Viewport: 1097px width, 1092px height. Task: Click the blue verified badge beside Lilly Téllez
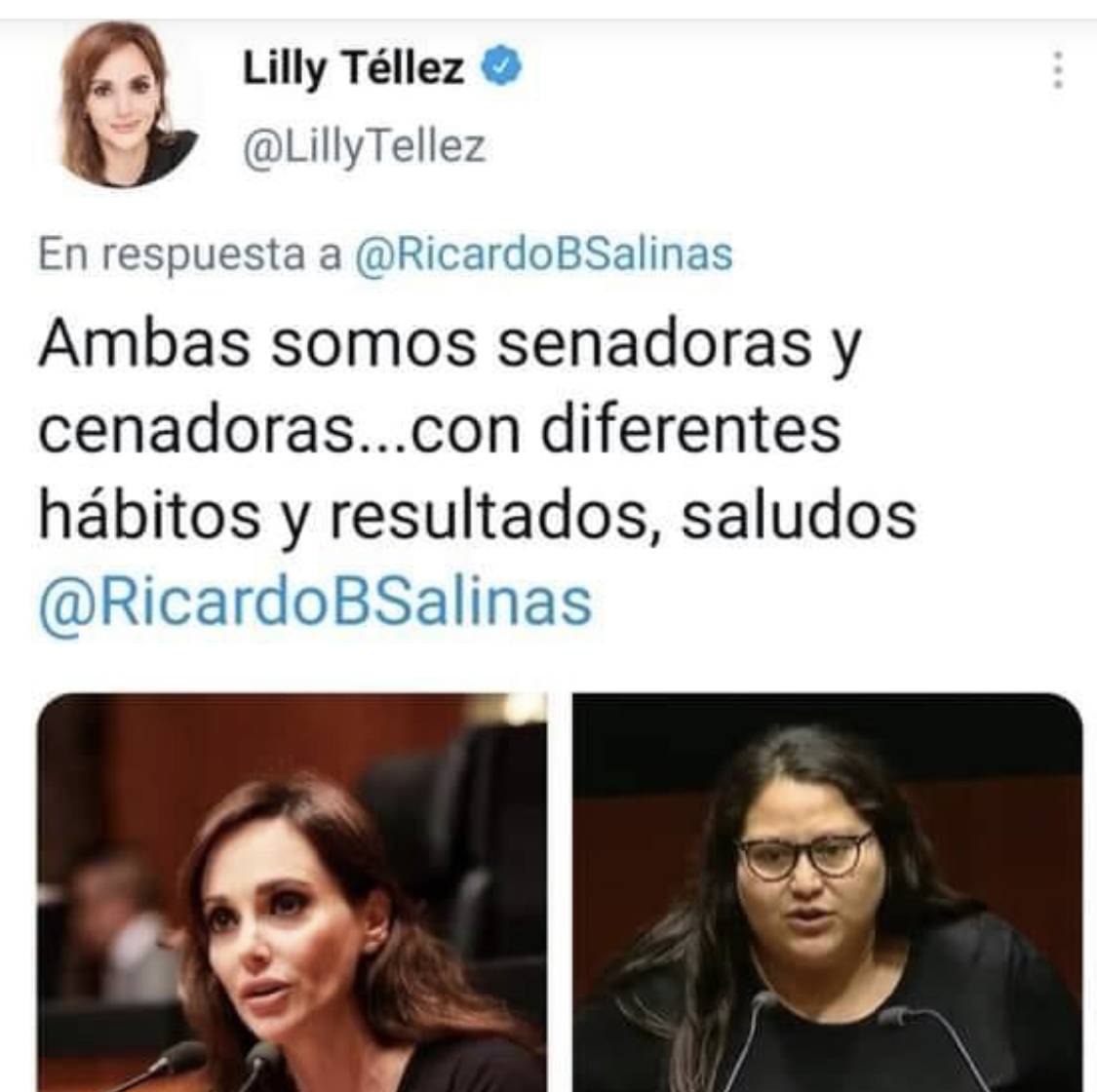[501, 66]
